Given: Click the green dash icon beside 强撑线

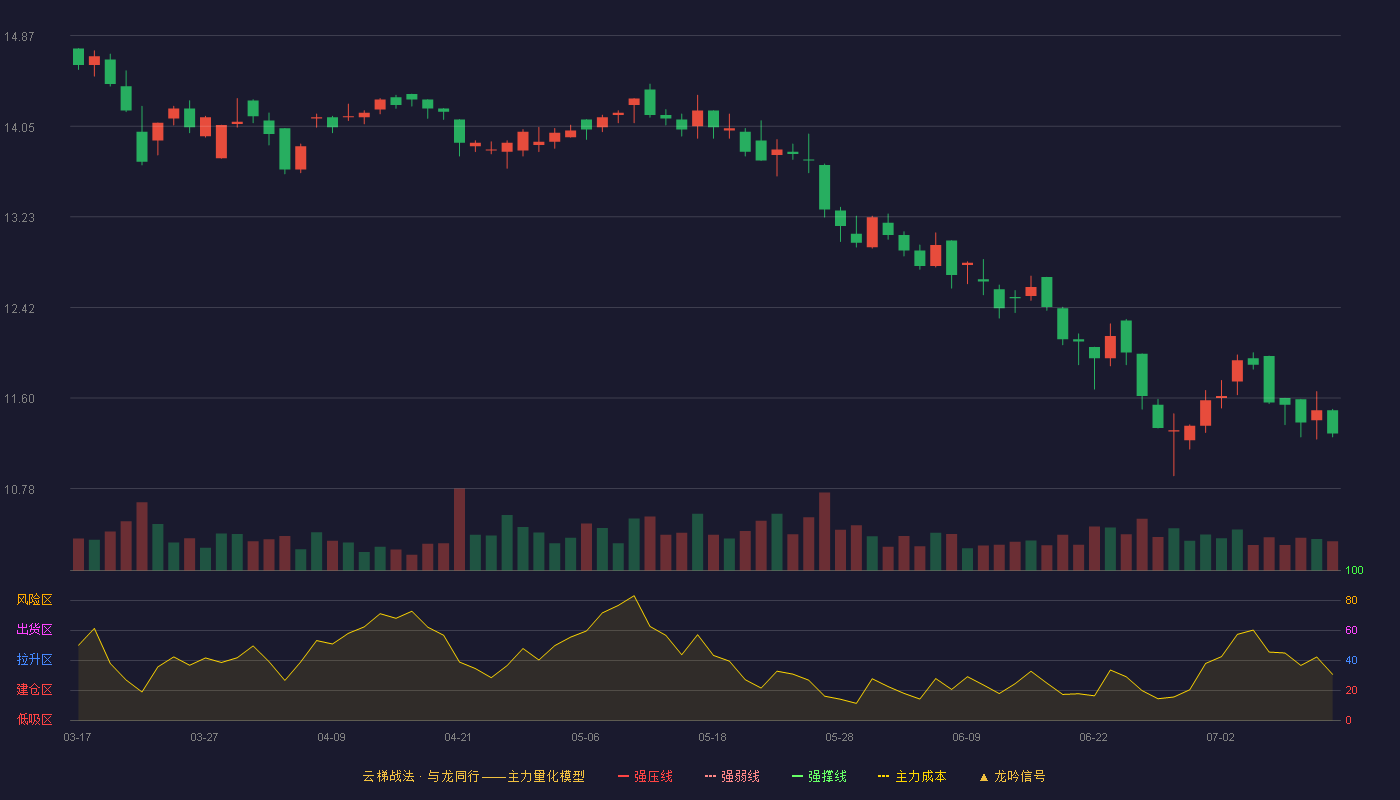Looking at the screenshot, I should pyautogui.click(x=797, y=776).
